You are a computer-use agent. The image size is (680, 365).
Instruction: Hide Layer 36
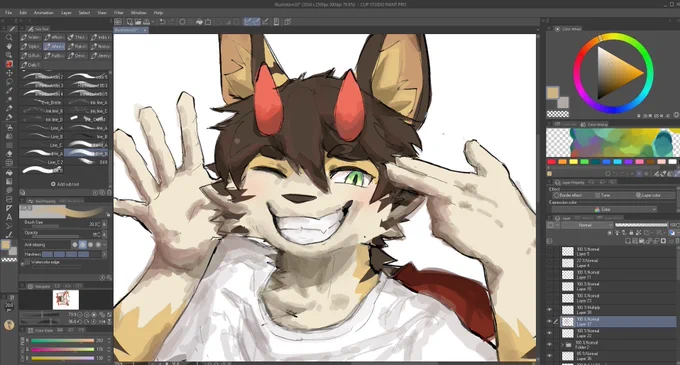(x=549, y=356)
